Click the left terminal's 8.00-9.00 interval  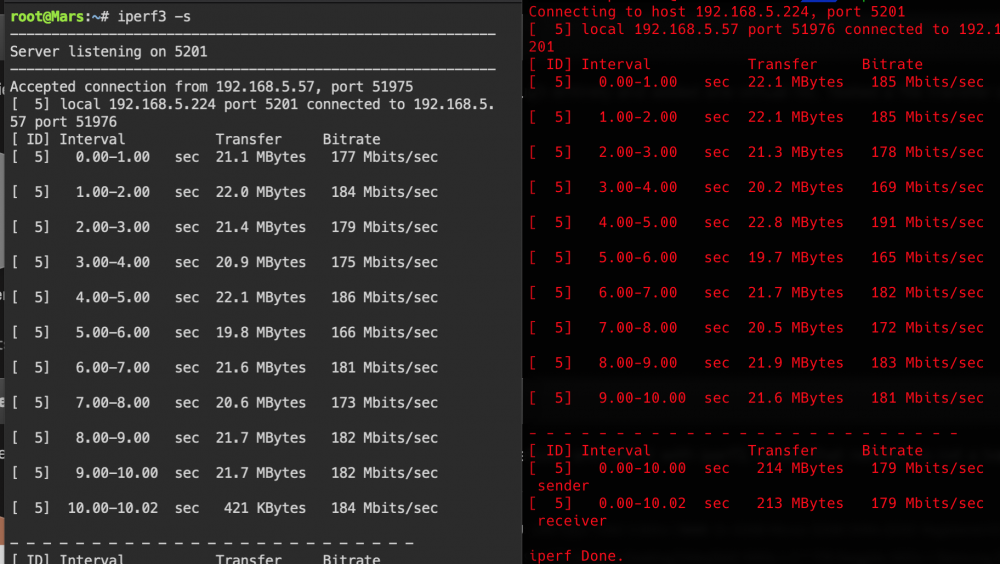(113, 438)
